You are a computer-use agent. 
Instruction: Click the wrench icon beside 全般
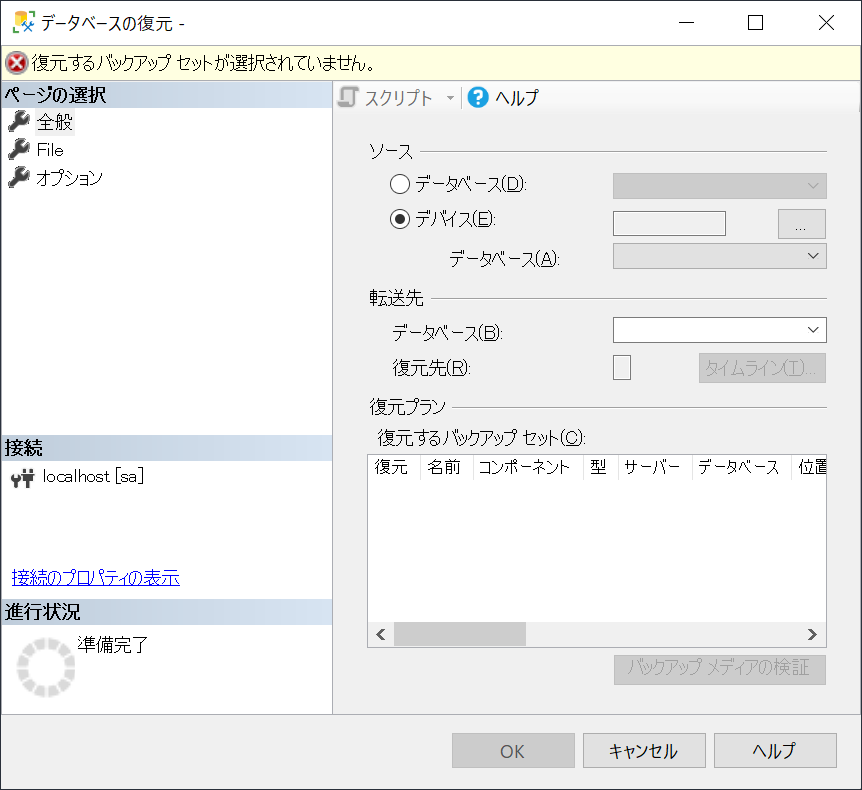click(x=19, y=121)
